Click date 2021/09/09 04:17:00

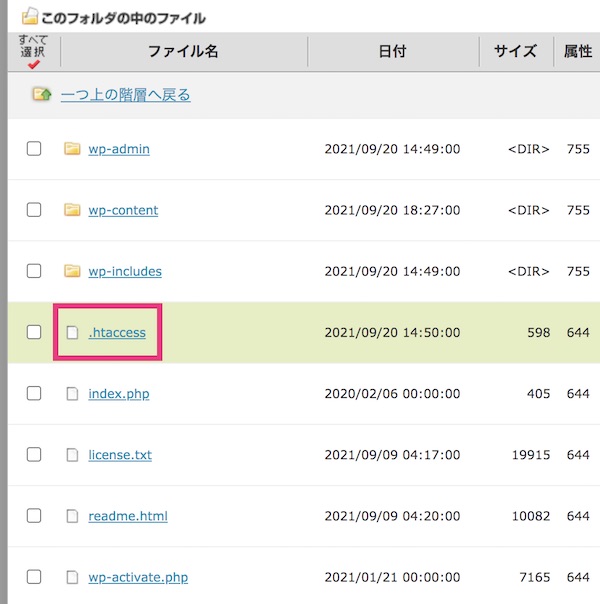point(392,455)
